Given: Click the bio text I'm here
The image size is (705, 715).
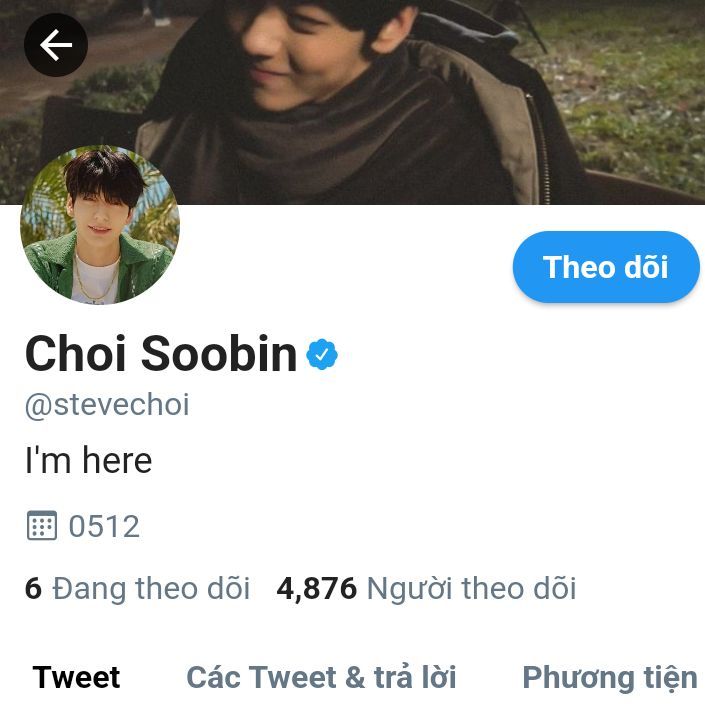Looking at the screenshot, I should point(88,461).
